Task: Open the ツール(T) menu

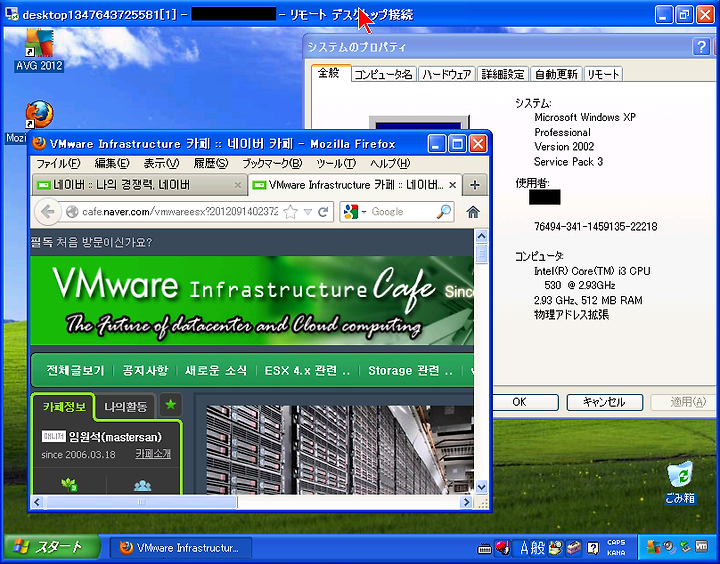Action: coord(336,164)
